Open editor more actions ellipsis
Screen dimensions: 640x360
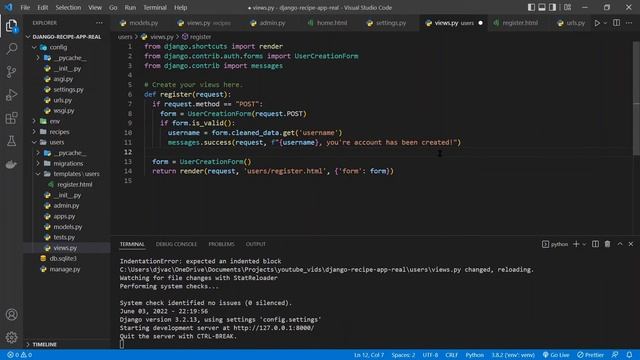(629, 23)
